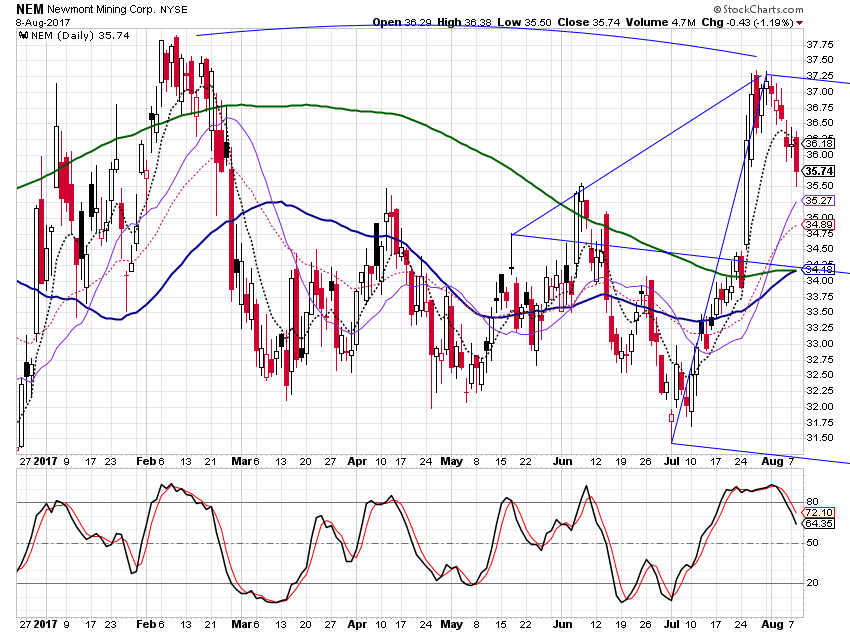
Task: Select the bold NEM ticker symbol in the title
Action: [30, 9]
